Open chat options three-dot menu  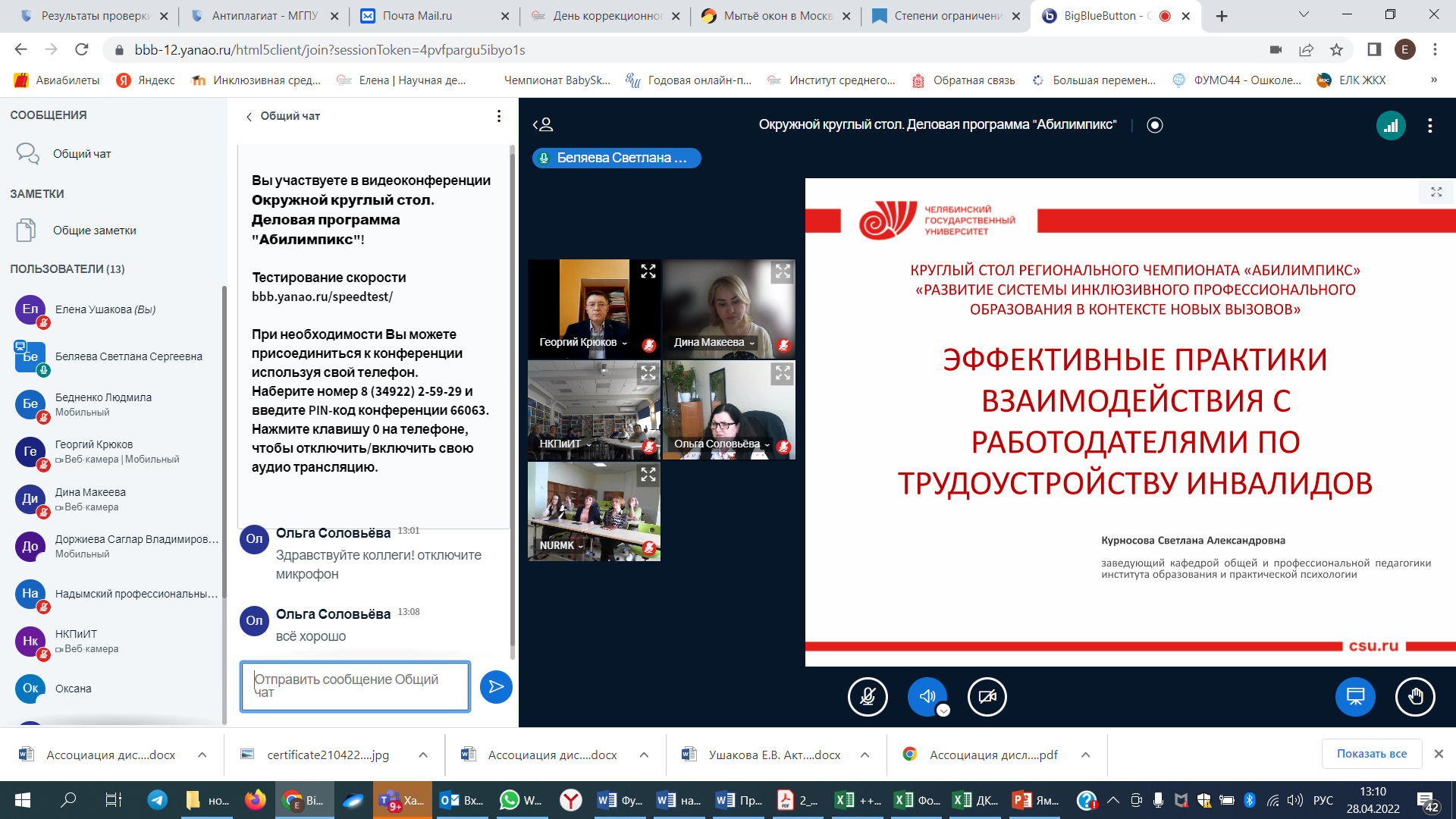pos(498,116)
